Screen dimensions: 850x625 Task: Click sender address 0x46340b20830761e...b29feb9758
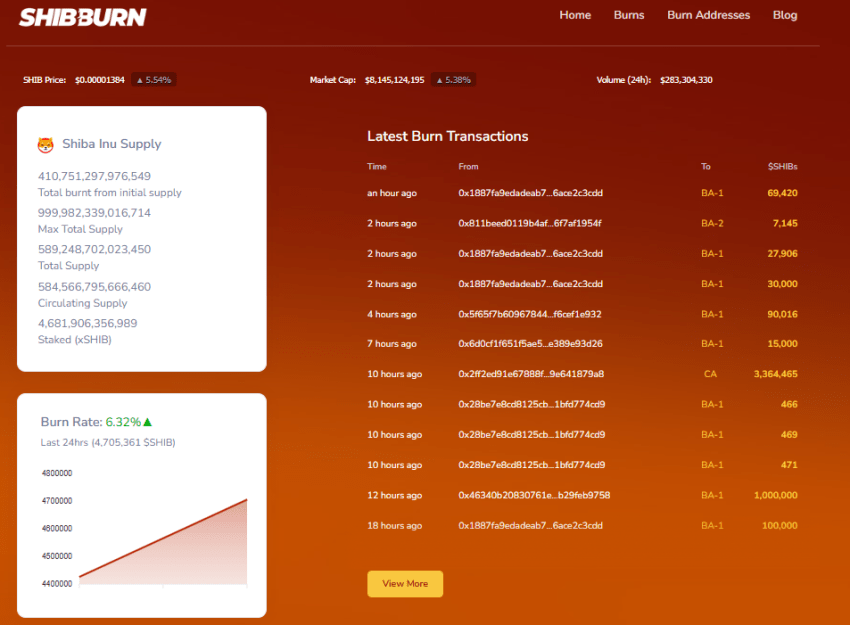click(534, 495)
